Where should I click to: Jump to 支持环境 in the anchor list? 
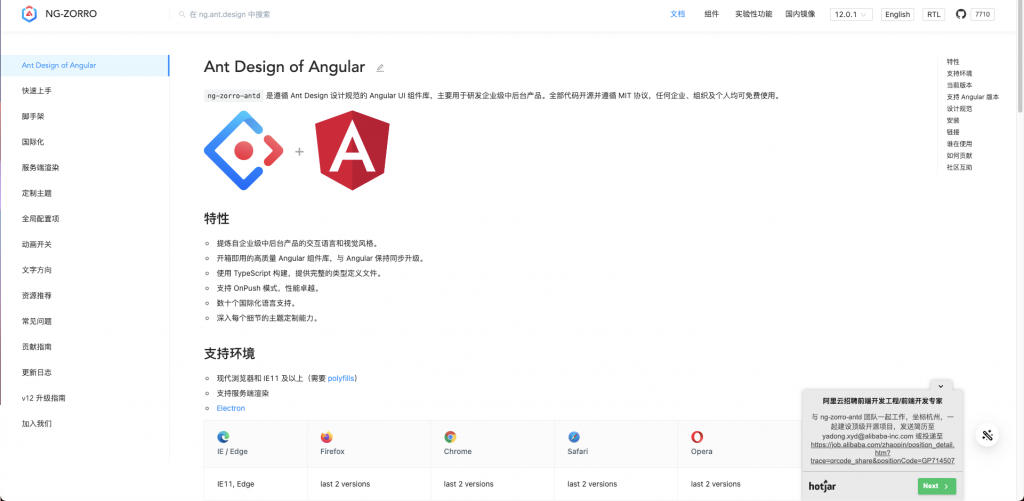pyautogui.click(x=959, y=74)
